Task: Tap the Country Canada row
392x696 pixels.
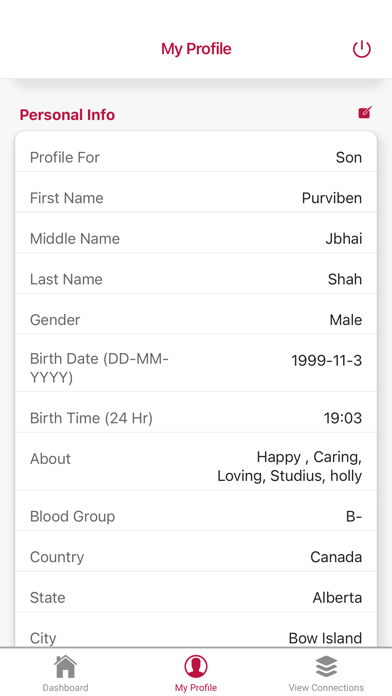Action: [x=196, y=557]
